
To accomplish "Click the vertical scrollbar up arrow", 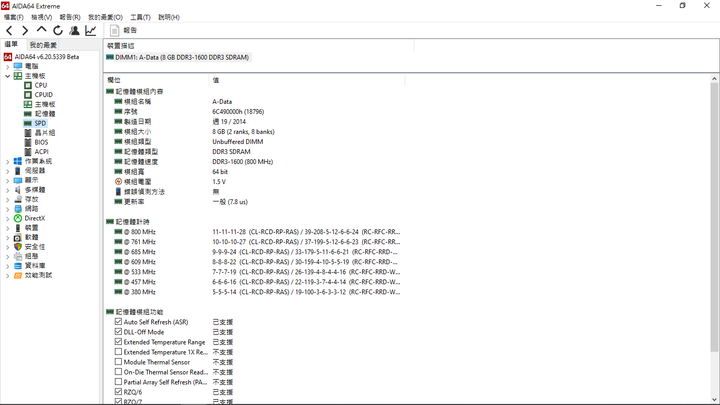I will click(714, 79).
